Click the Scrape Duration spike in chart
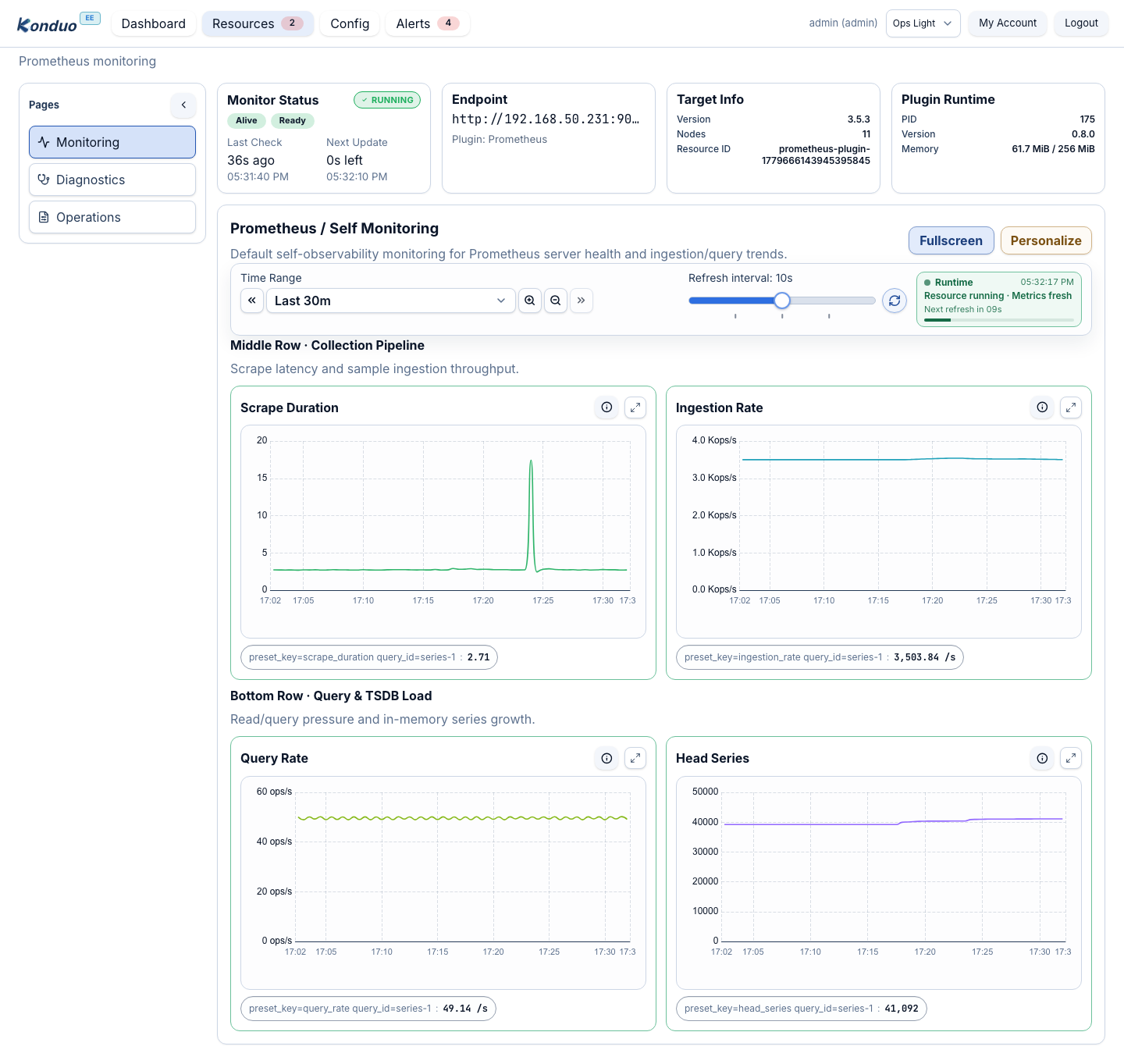The width and height of the screenshot is (1124, 1064). 531,515
